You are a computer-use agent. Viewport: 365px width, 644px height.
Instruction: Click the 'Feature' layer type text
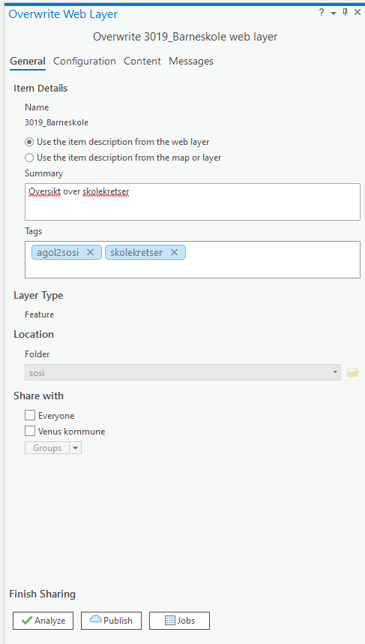pos(39,315)
